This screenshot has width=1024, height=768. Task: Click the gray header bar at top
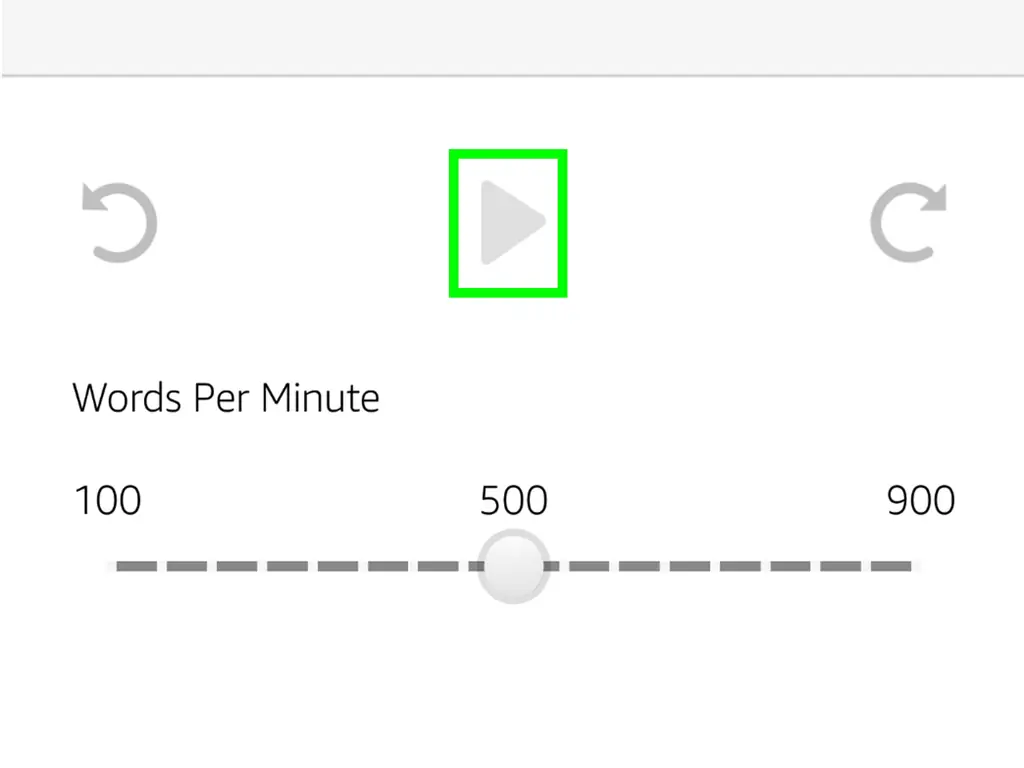click(512, 36)
